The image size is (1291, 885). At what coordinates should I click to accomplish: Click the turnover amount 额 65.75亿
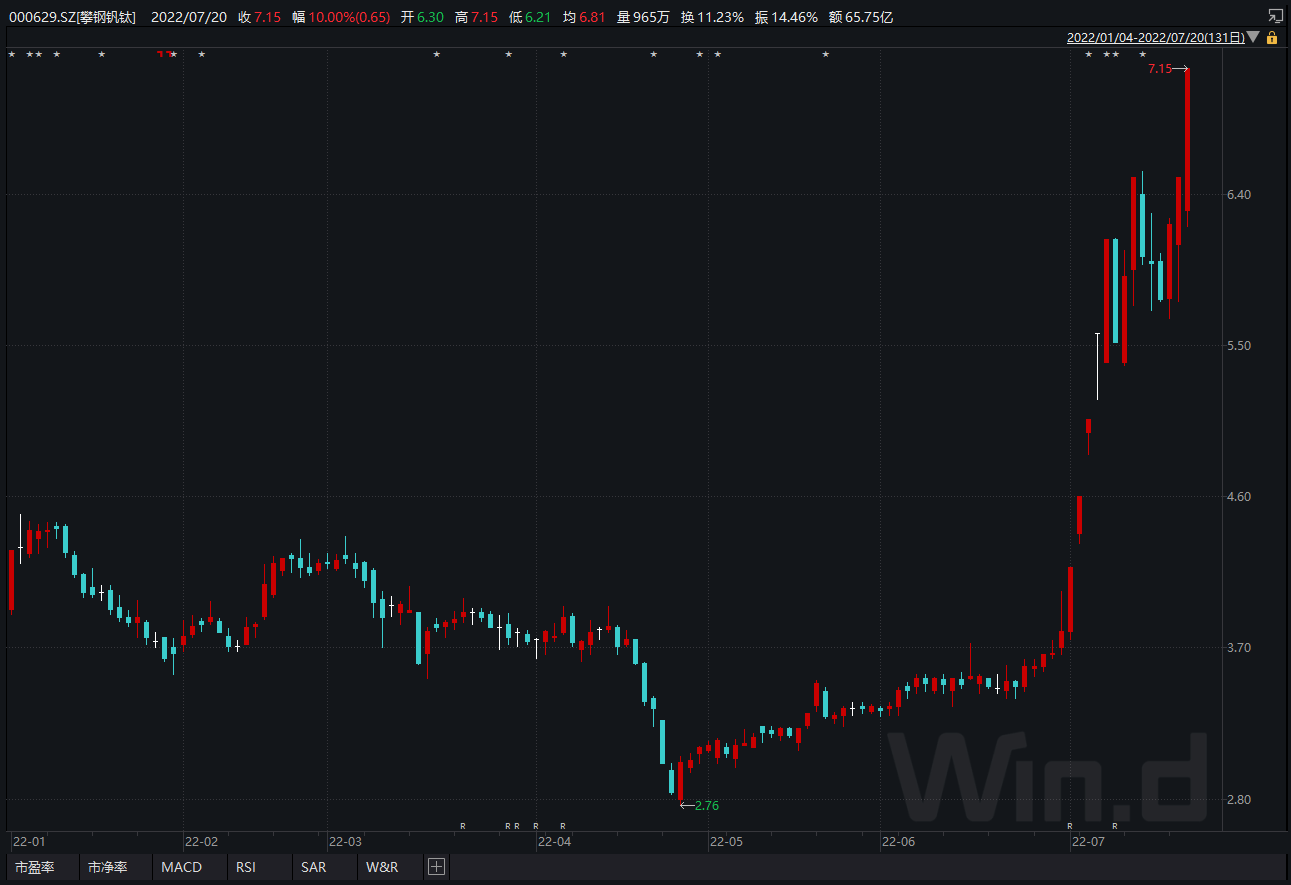pos(861,17)
